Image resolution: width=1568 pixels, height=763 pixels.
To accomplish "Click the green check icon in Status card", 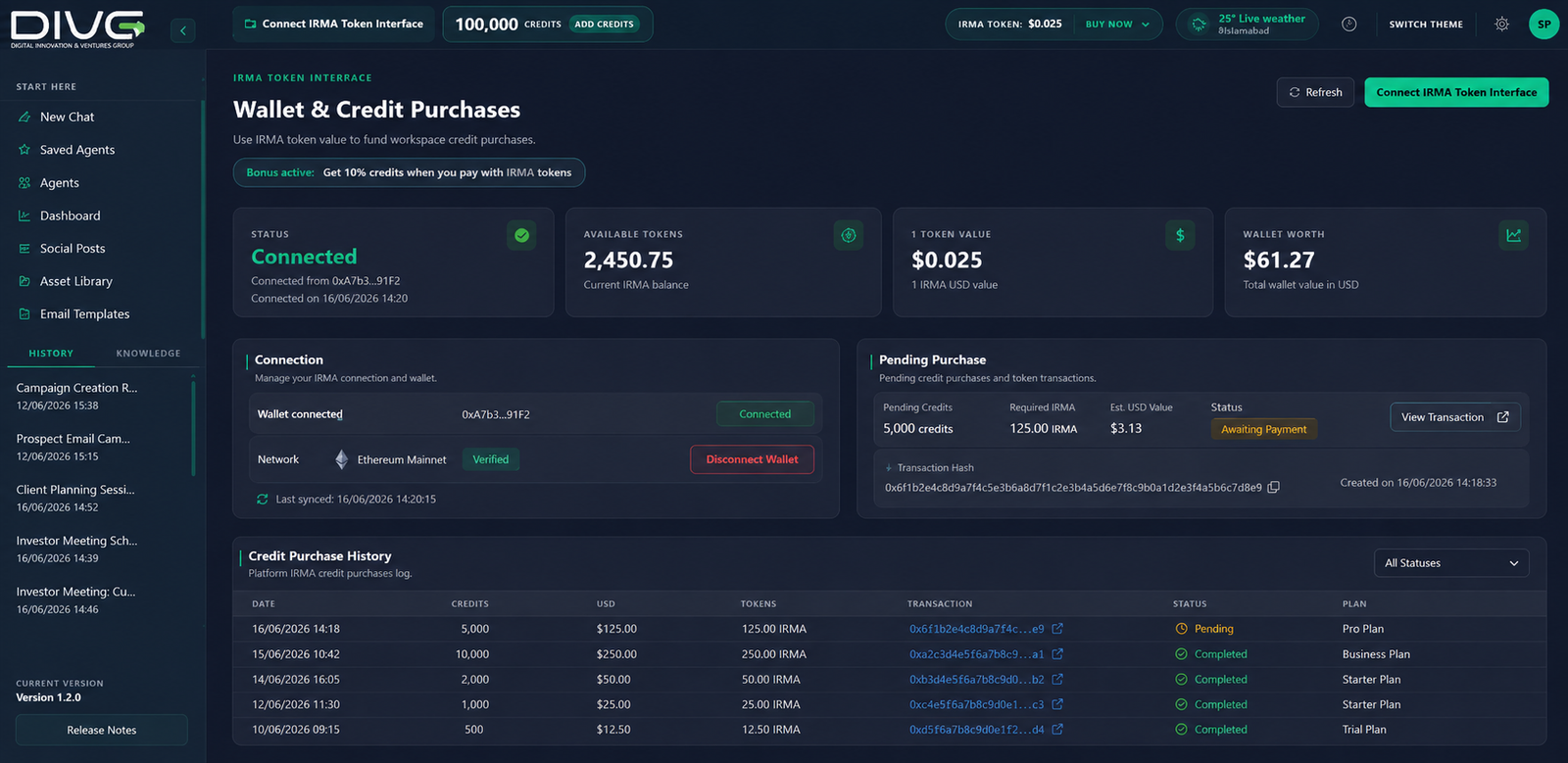I will (x=521, y=235).
